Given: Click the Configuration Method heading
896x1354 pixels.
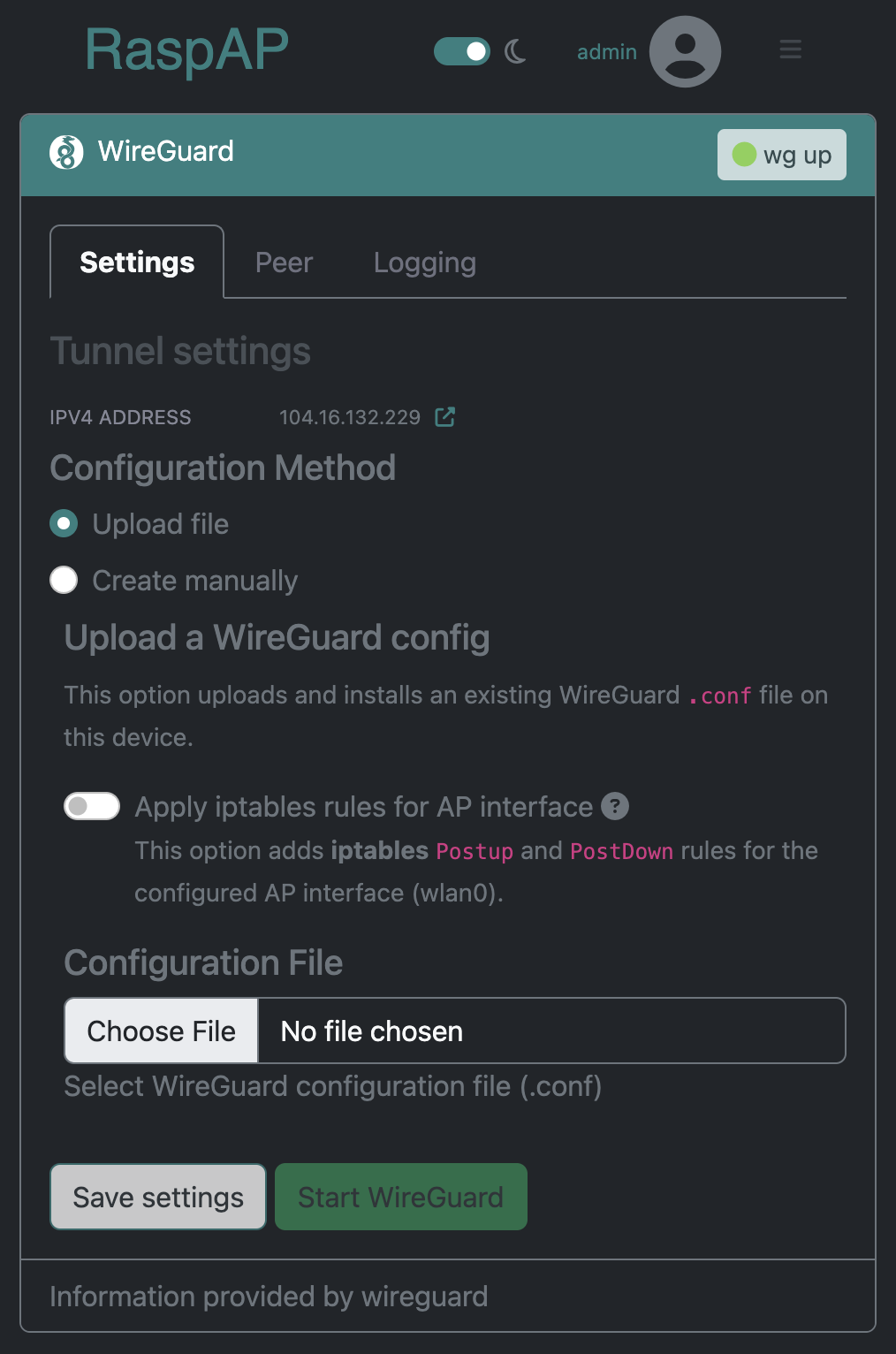Looking at the screenshot, I should (x=223, y=468).
